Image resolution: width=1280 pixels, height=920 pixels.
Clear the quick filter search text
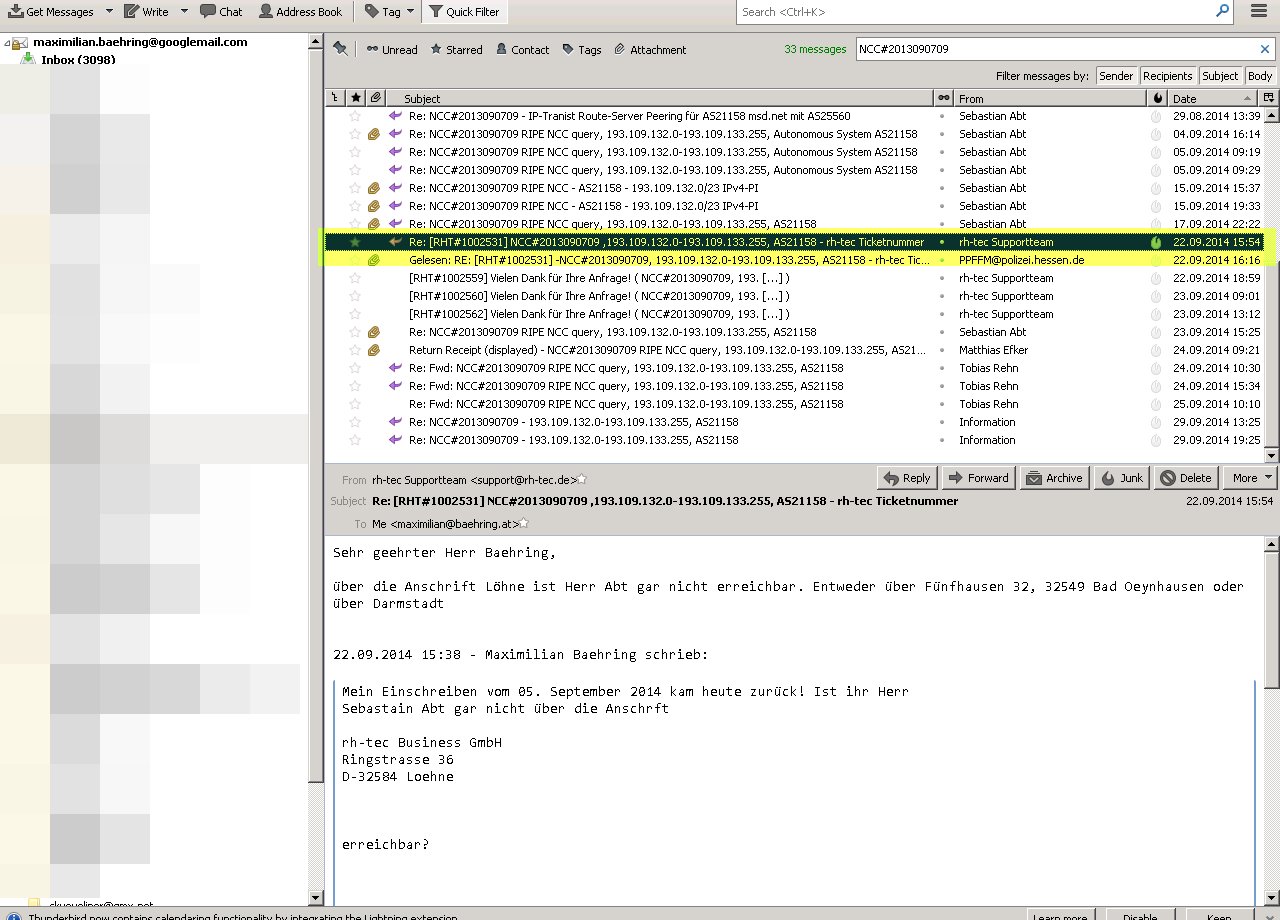1265,49
